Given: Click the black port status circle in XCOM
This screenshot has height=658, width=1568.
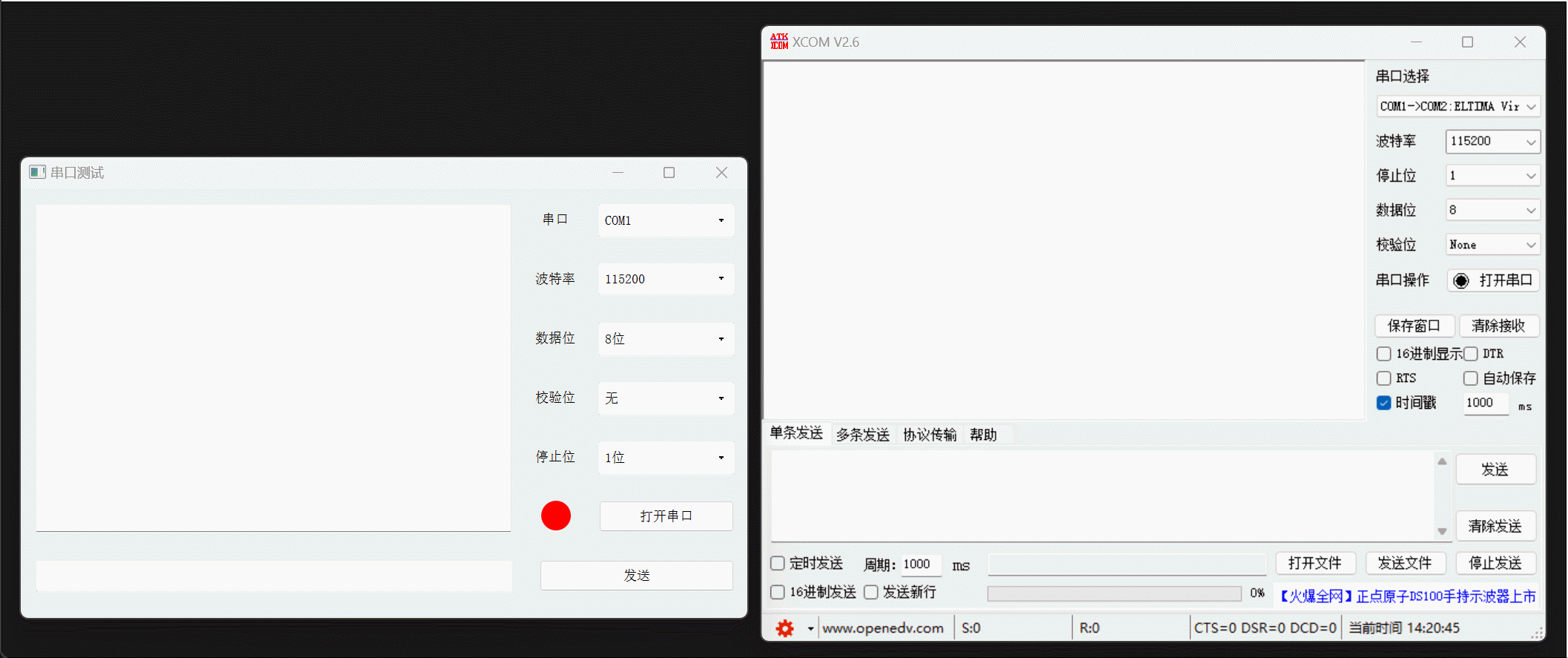Looking at the screenshot, I should (1461, 280).
